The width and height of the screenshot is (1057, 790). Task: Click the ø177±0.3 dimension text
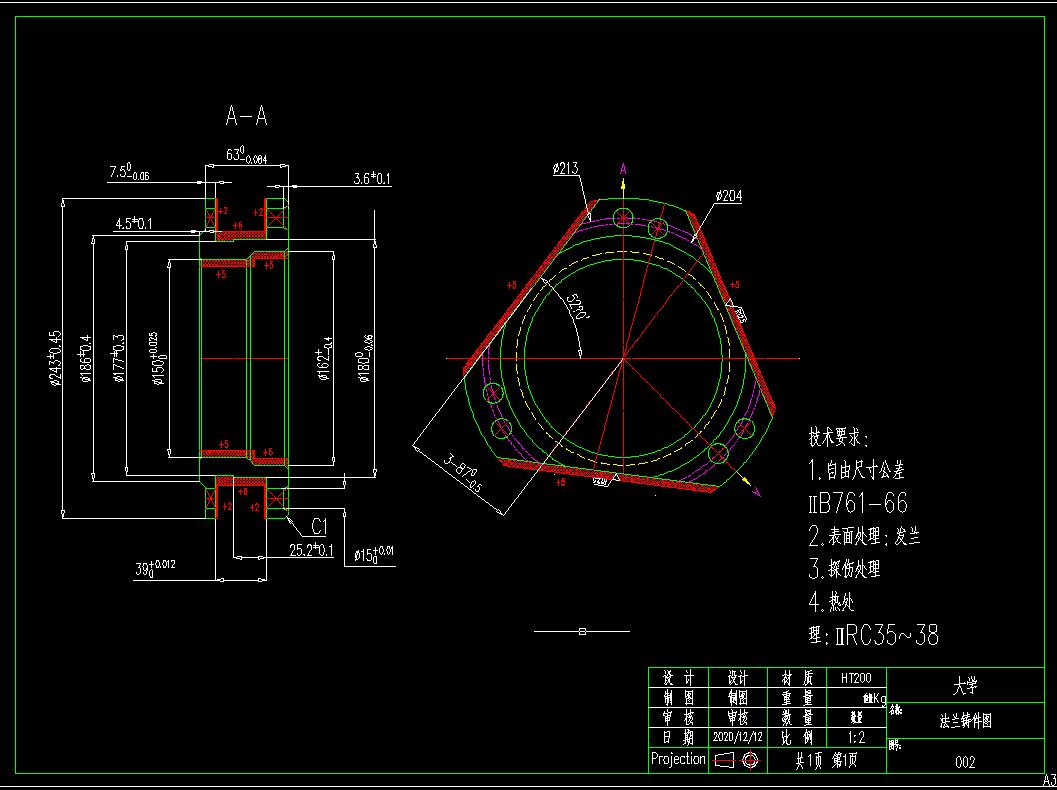[x=119, y=358]
